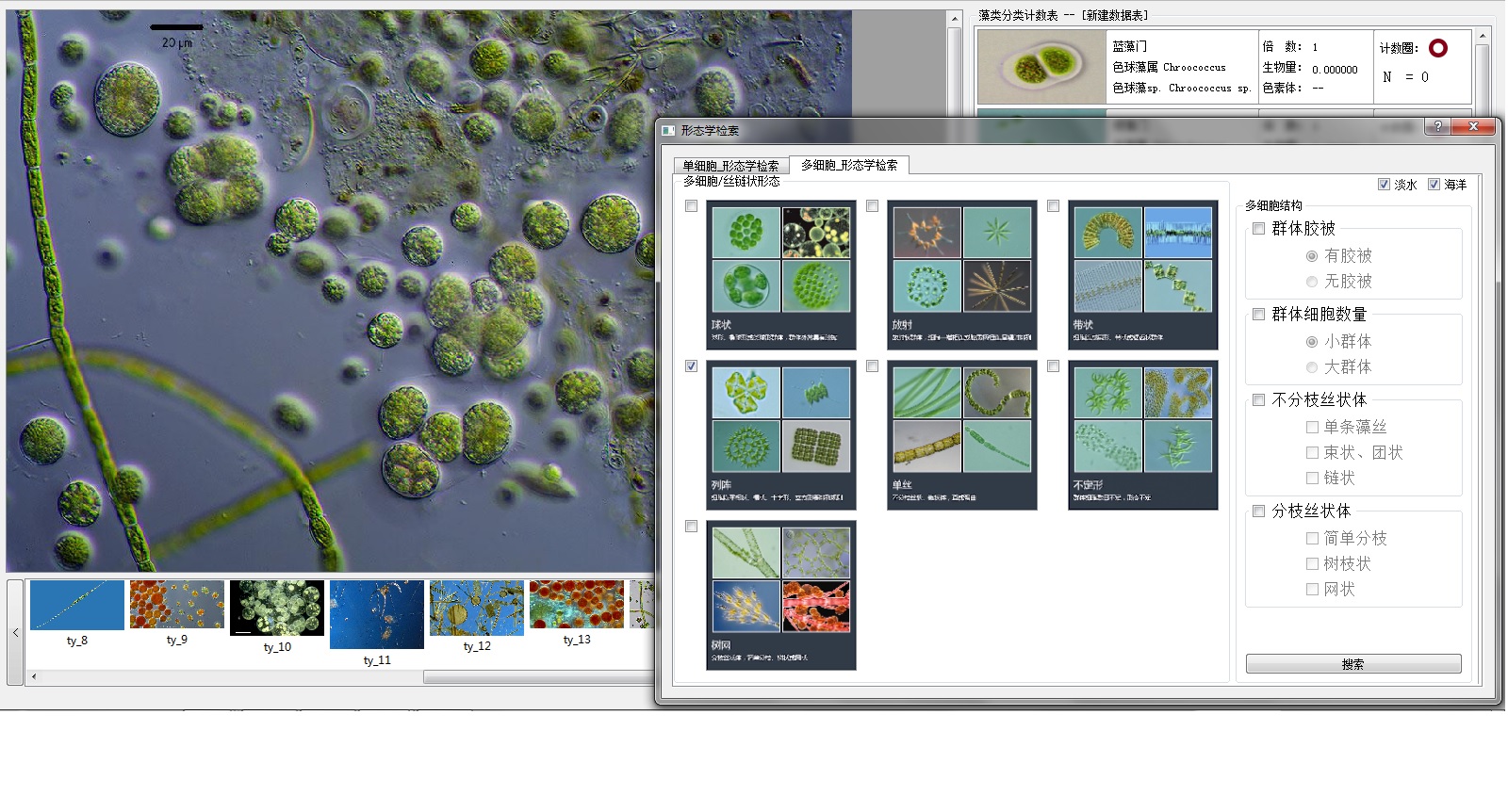Click the 树网 branched network image card

coord(781,595)
